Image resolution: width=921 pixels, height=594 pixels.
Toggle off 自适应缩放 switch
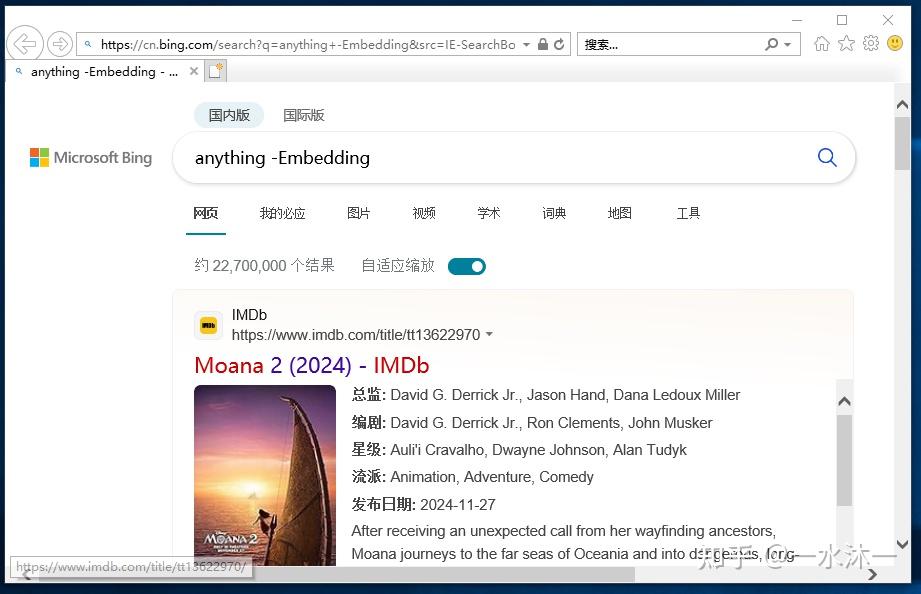pyautogui.click(x=466, y=265)
